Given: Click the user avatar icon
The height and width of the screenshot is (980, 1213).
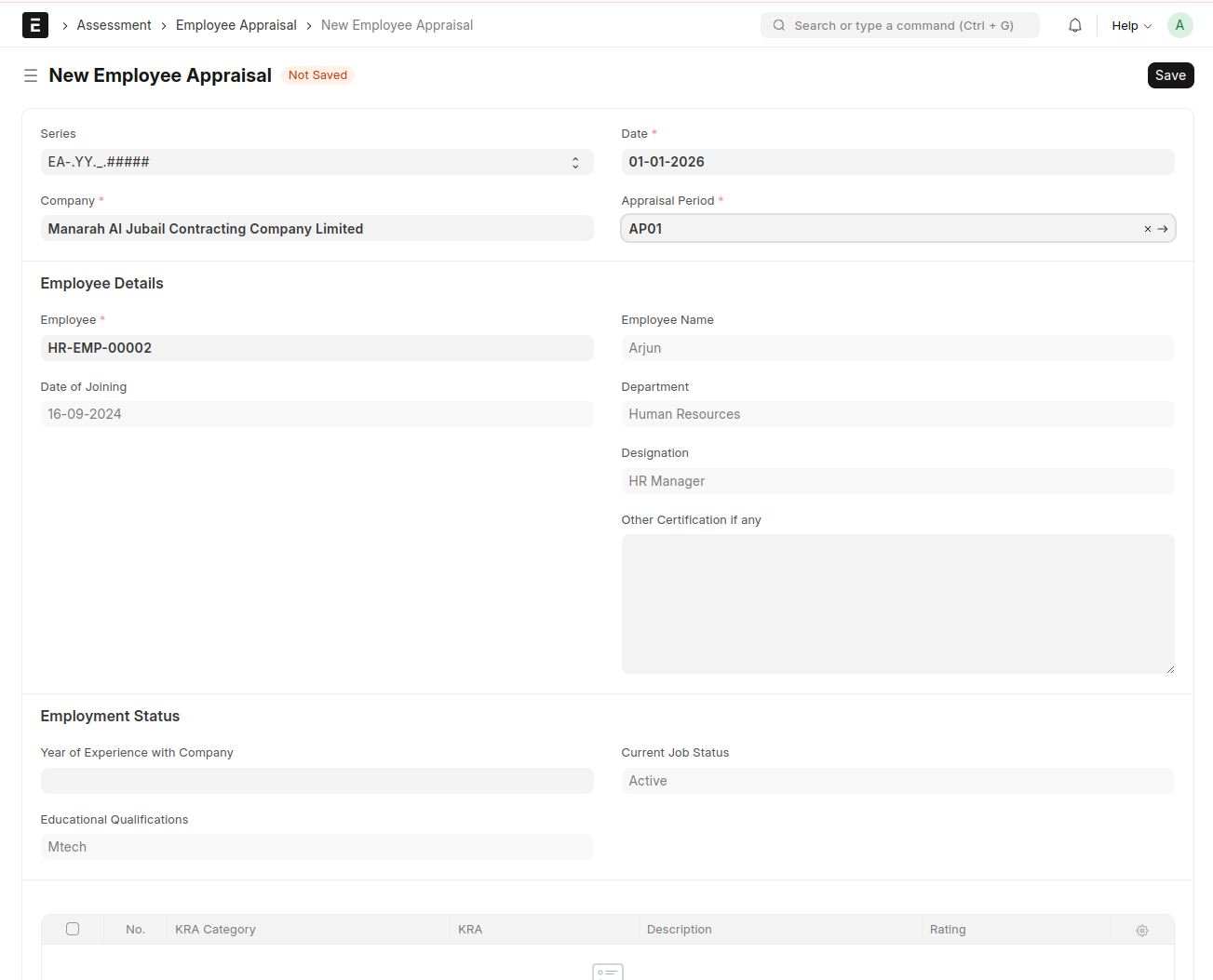Looking at the screenshot, I should [x=1179, y=25].
